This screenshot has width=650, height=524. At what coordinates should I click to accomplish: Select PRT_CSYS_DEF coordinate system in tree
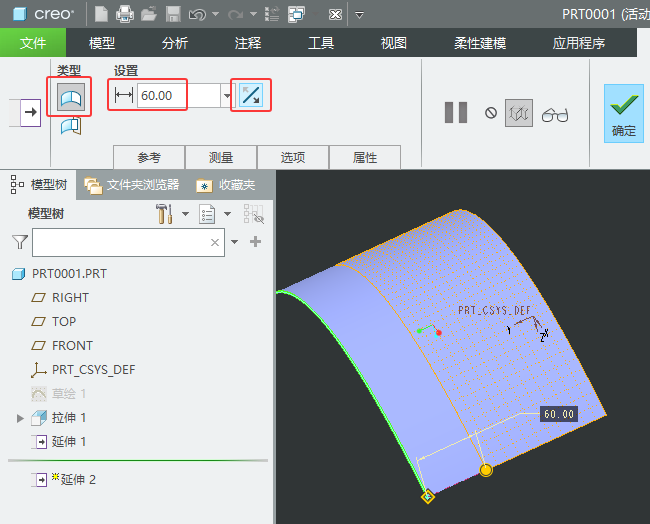point(83,370)
